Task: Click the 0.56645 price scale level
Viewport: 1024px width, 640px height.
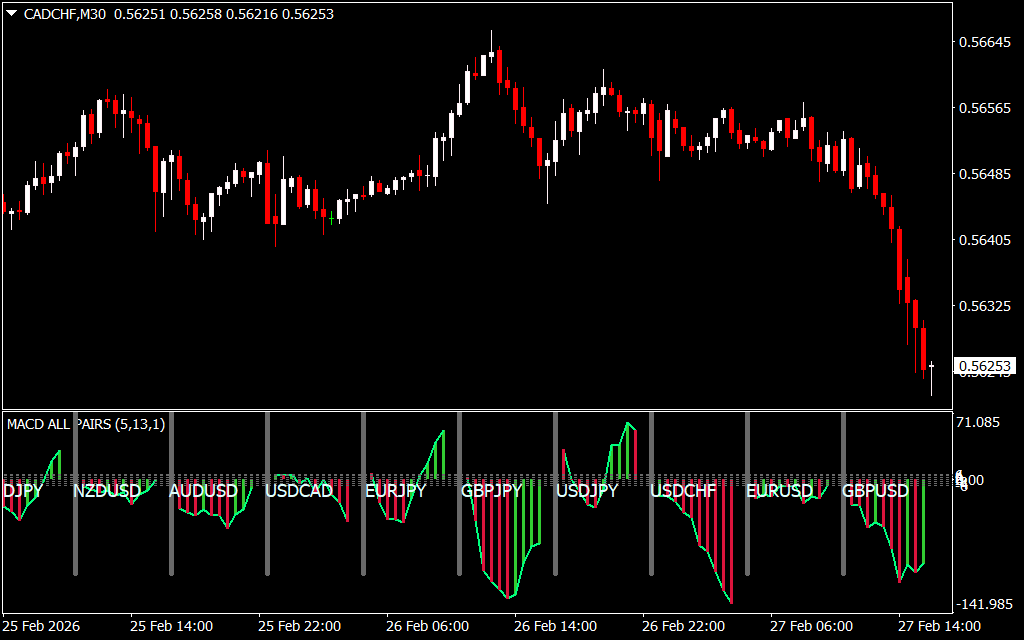Action: [985, 42]
